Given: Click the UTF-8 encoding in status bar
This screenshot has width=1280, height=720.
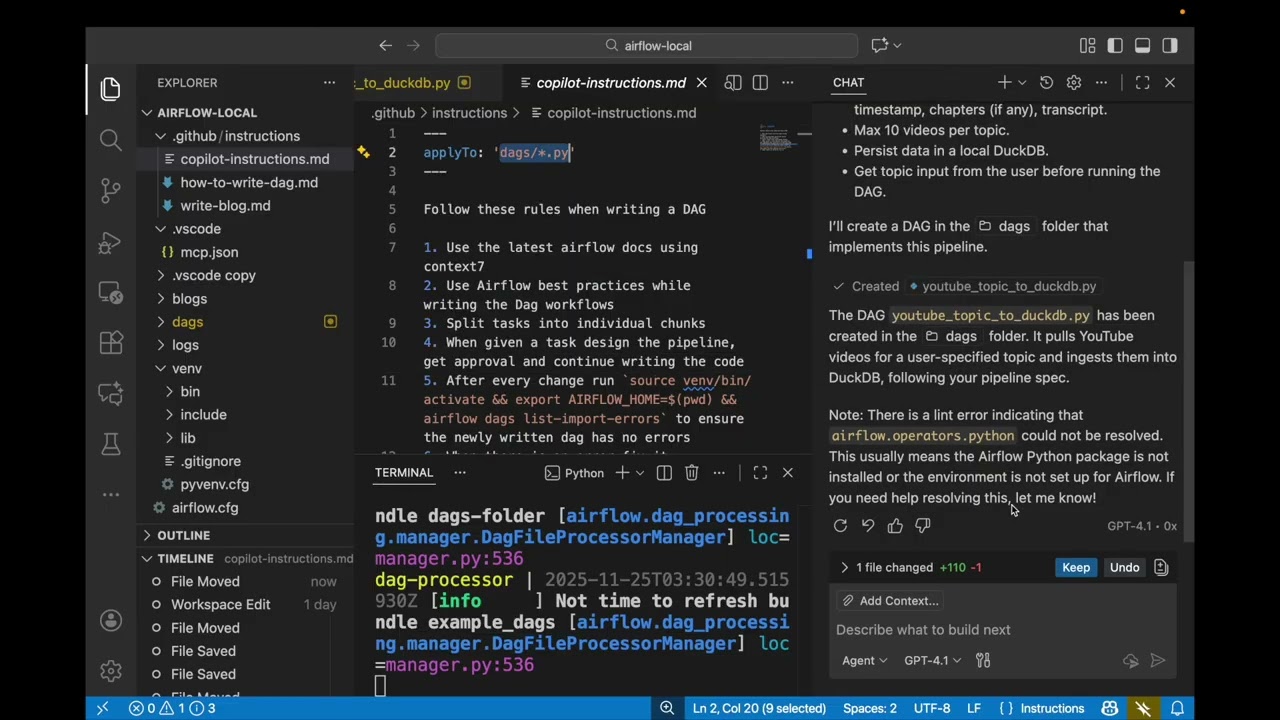Looking at the screenshot, I should pyautogui.click(x=932, y=708).
